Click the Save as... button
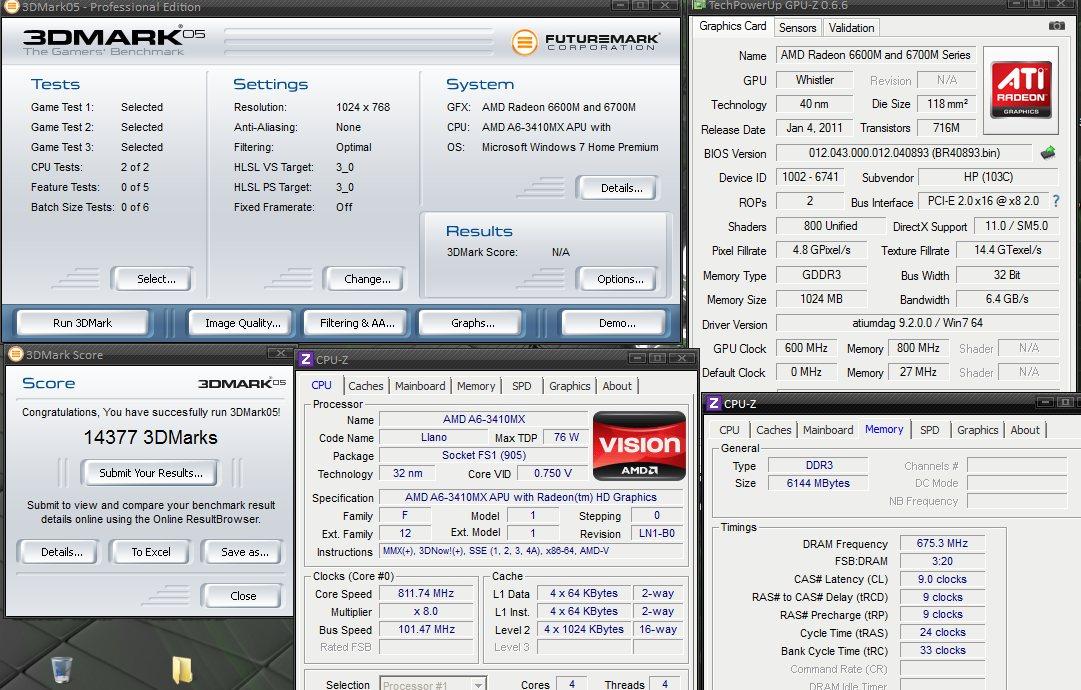Image resolution: width=1081 pixels, height=690 pixels. click(244, 552)
